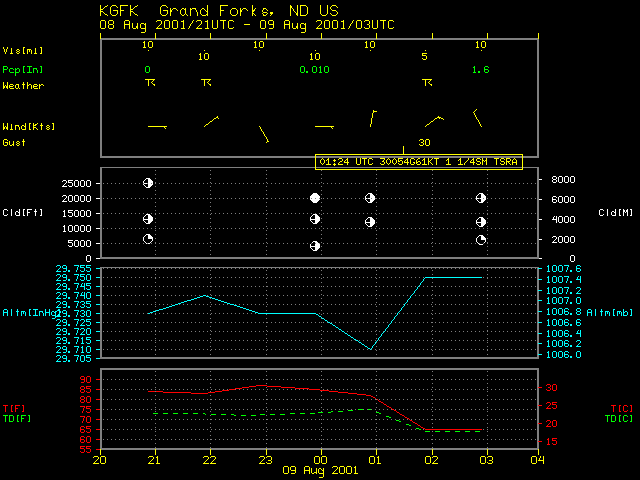
Task: Select the wind barb at 21 UTC
Action: pos(157,127)
